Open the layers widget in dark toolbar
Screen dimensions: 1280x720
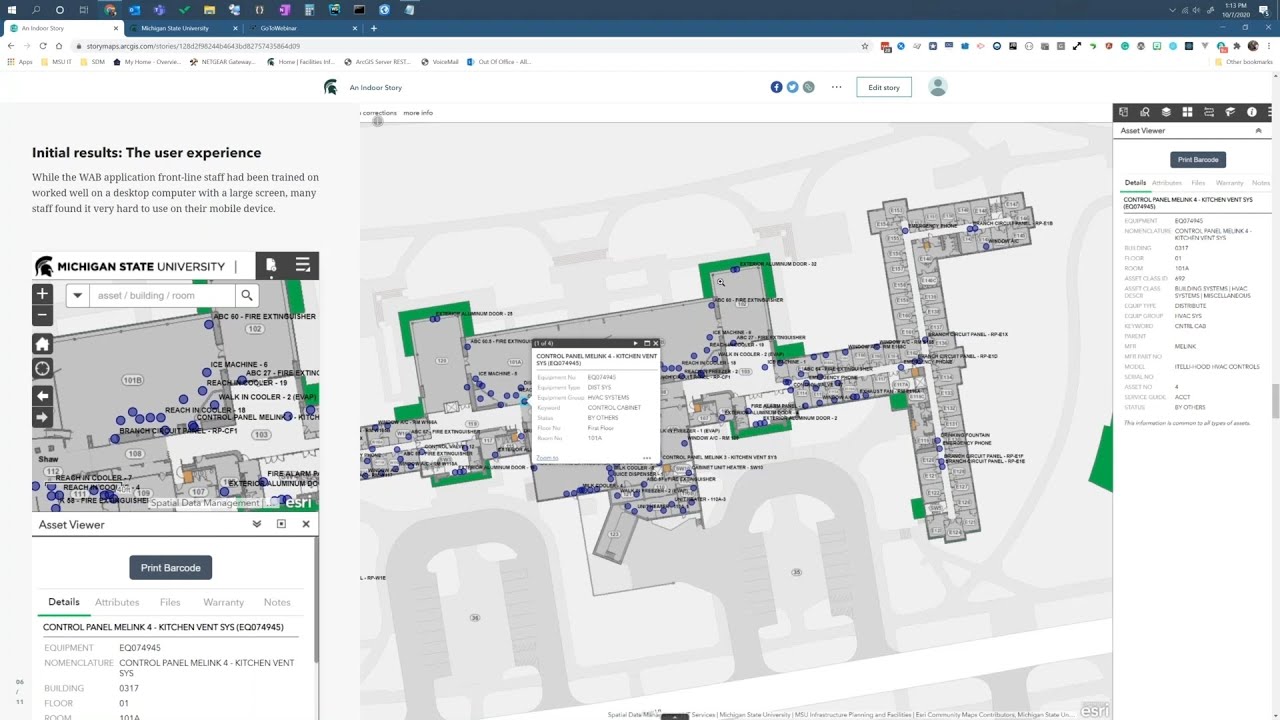pyautogui.click(x=1166, y=112)
